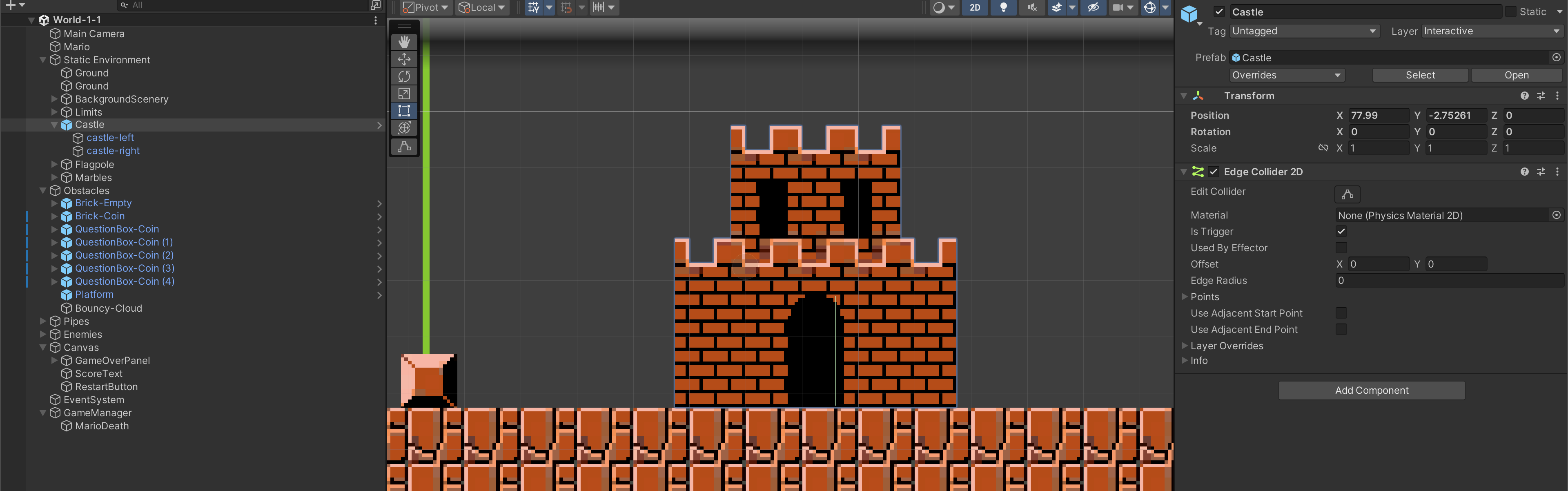1568x491 pixels.
Task: Open Edge Collider 2D presets icon
Action: coord(1541,172)
